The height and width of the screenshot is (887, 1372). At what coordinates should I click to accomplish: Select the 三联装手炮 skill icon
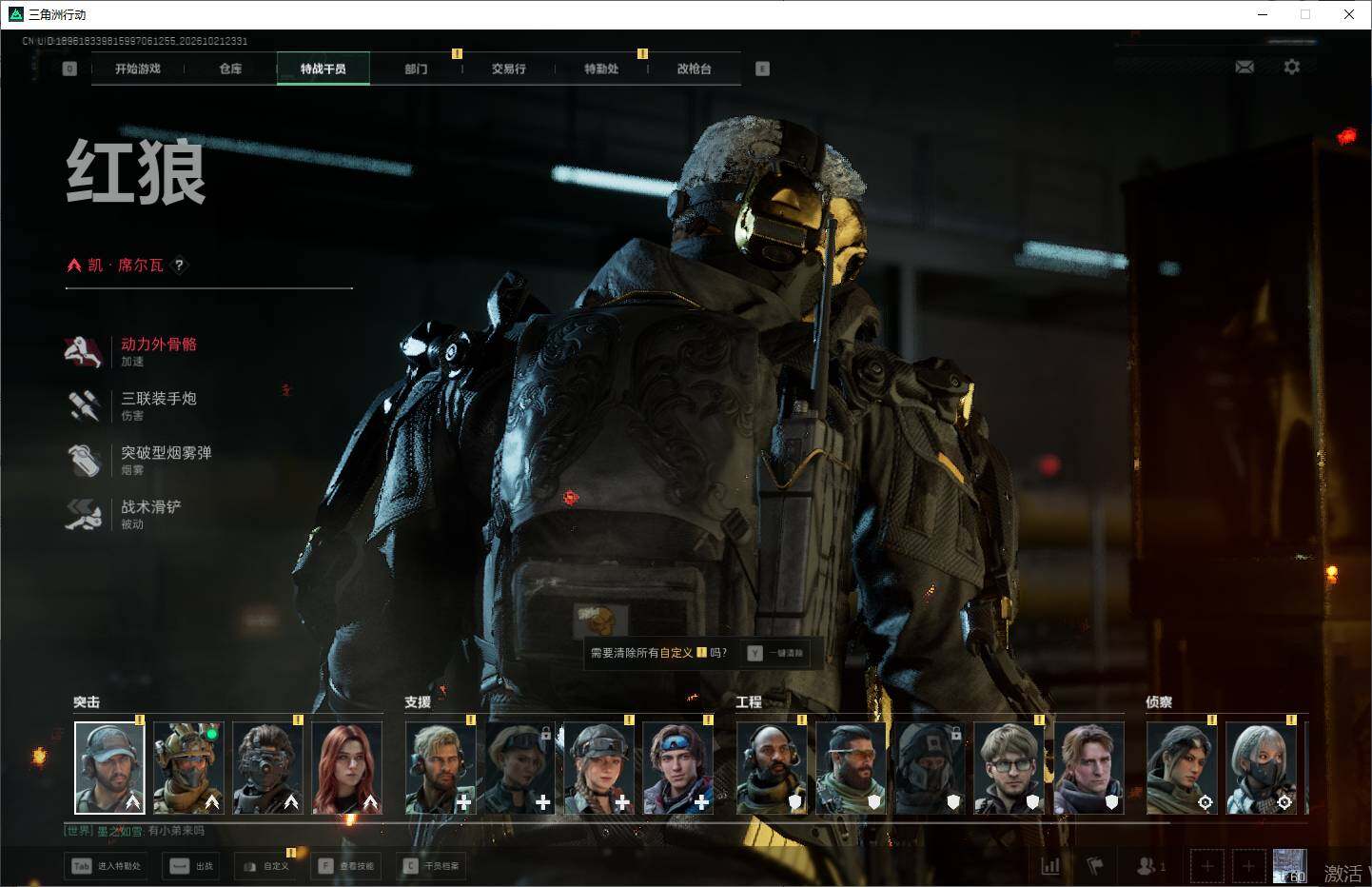click(x=84, y=405)
